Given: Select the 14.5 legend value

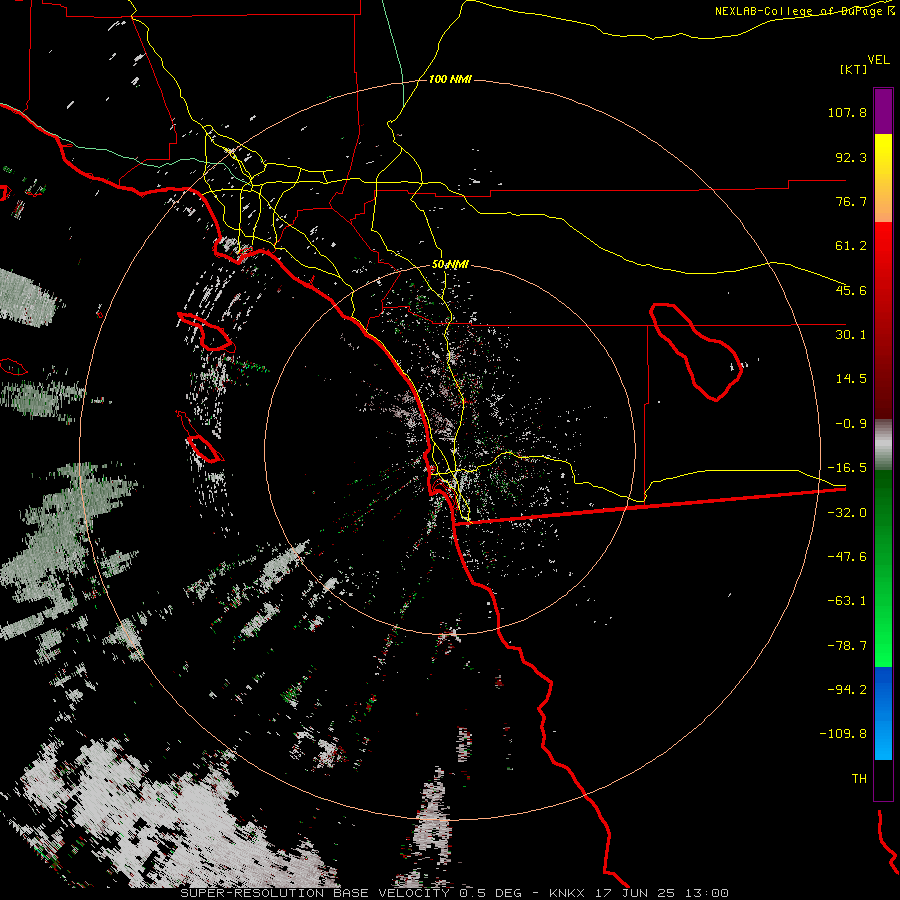Looking at the screenshot, I should (x=851, y=379).
